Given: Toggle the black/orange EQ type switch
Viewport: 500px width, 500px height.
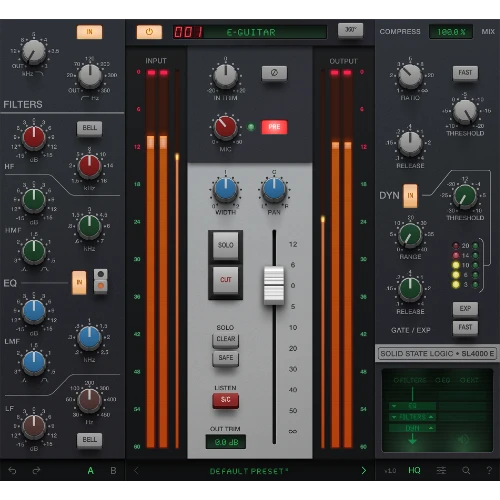Looking at the screenshot, I should pos(101,281).
